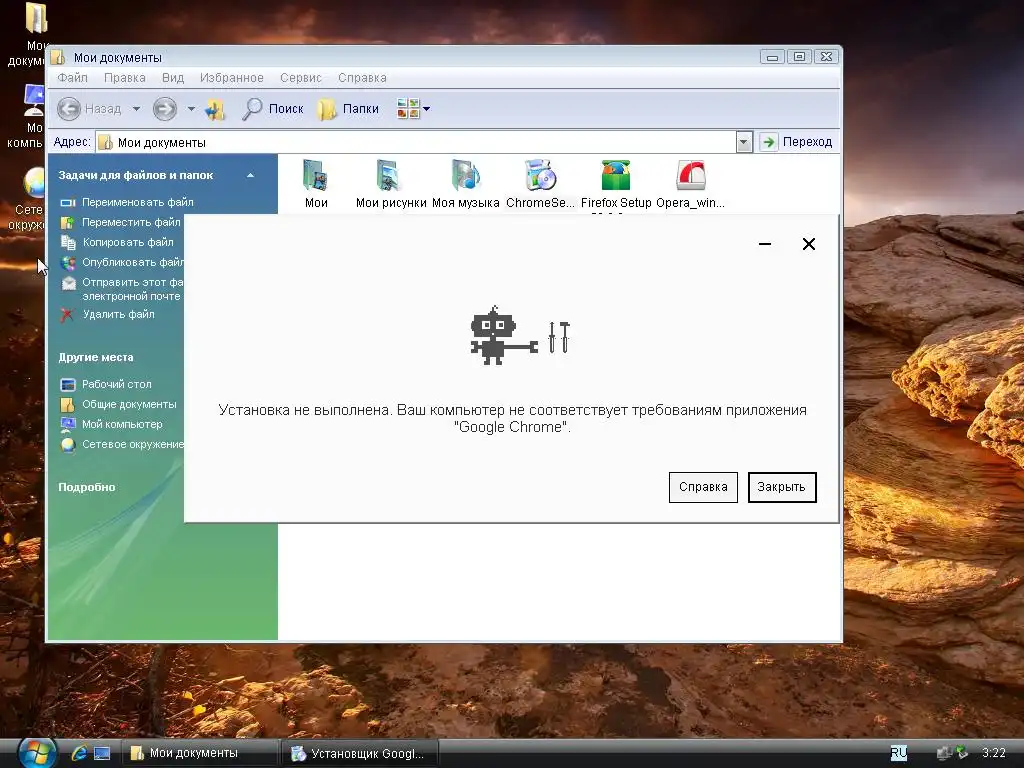1024x768 pixels.
Task: Select the ChromeSetup installer file icon
Action: [540, 176]
